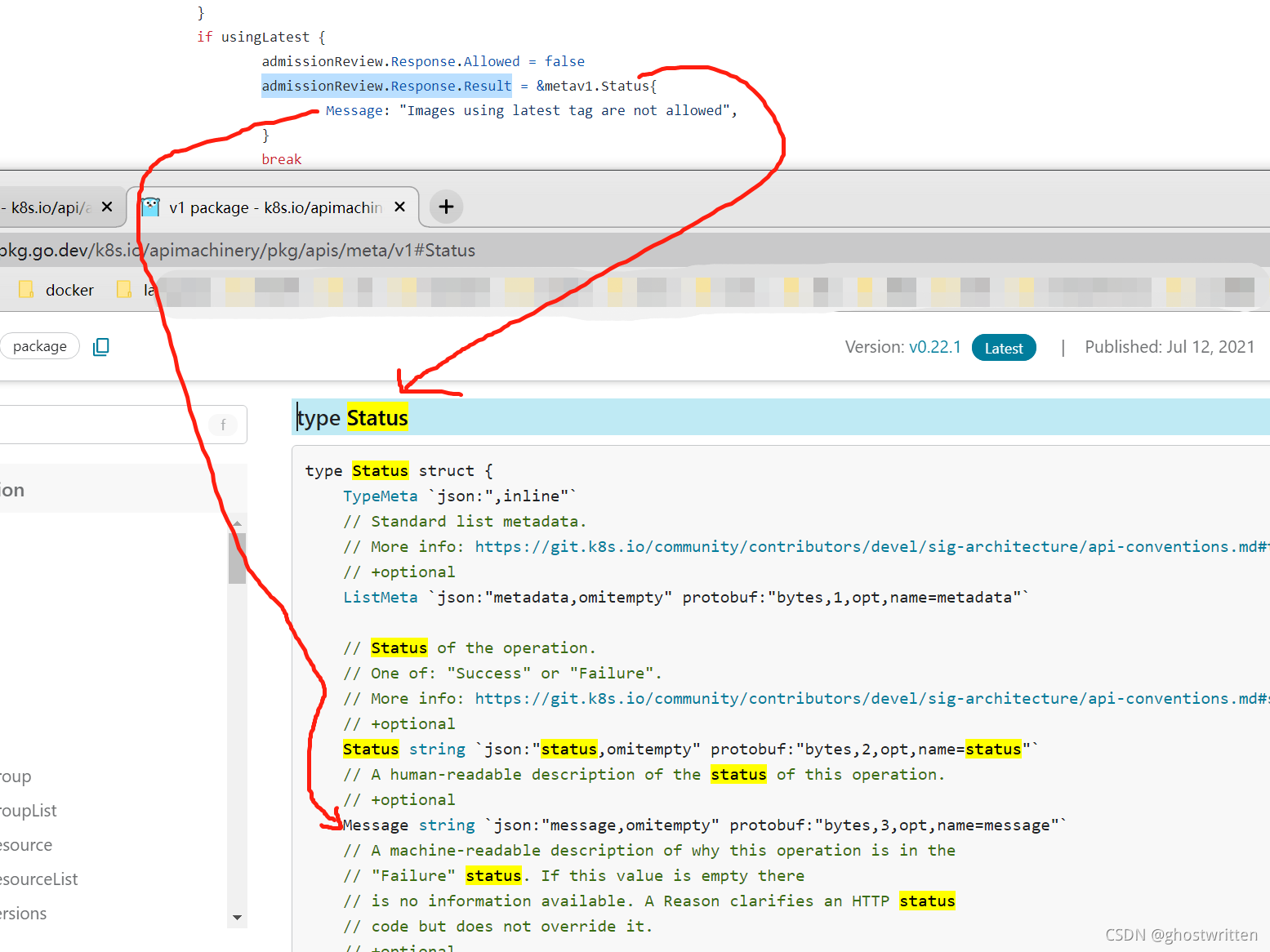
Task: Select the v1 package k8s.io/apimachinery tab
Action: 273,207
